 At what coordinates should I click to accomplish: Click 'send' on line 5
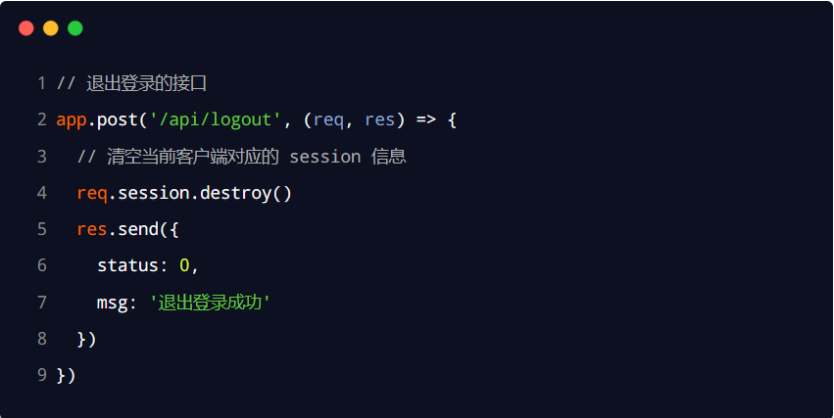click(138, 229)
